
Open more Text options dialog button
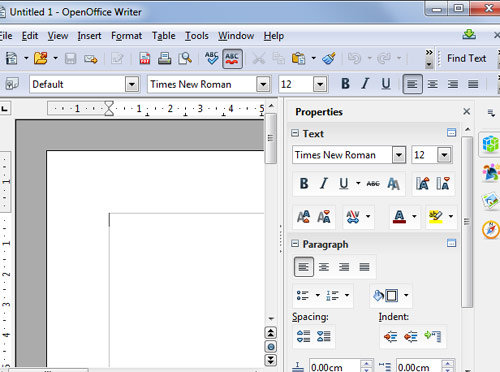coord(451,133)
